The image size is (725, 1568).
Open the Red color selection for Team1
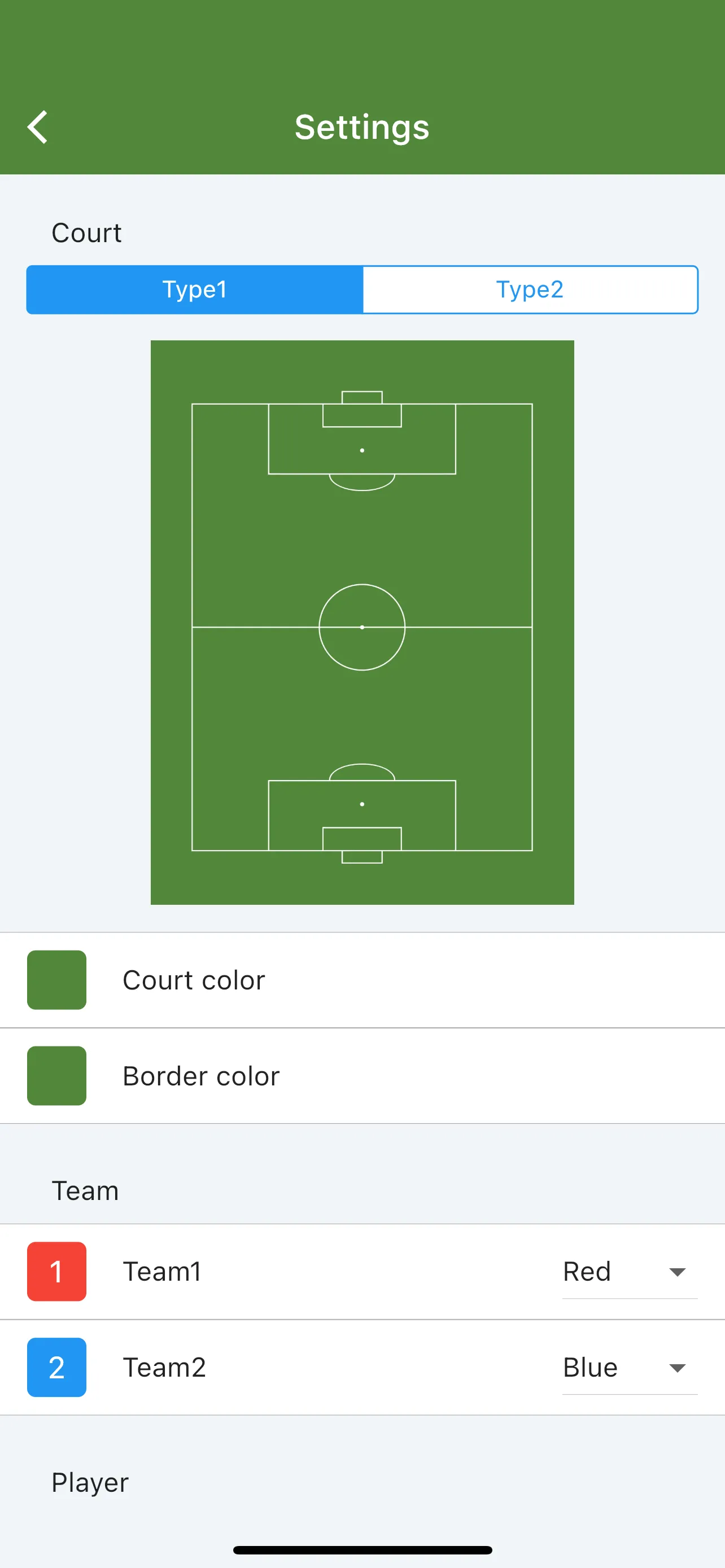coord(630,1272)
